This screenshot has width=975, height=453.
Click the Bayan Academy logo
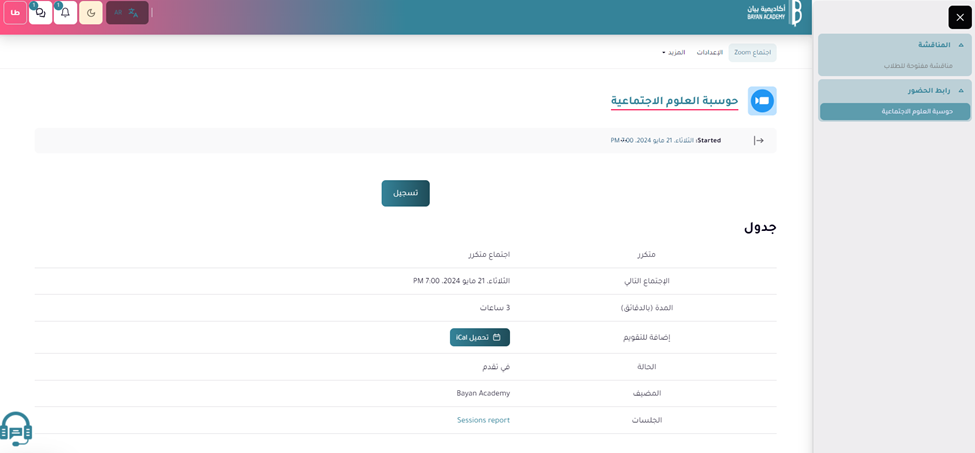[x=774, y=13]
